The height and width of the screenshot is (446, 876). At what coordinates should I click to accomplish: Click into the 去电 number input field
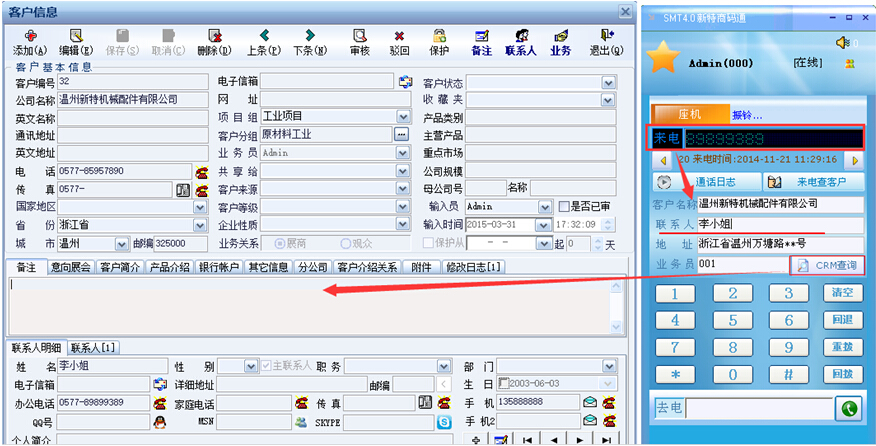coord(758,408)
